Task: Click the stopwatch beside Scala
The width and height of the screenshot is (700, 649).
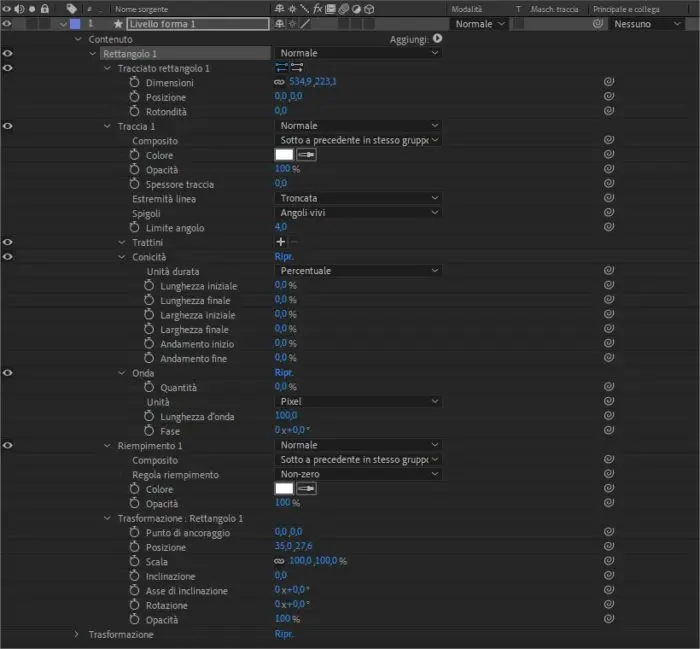Action: (x=134, y=561)
